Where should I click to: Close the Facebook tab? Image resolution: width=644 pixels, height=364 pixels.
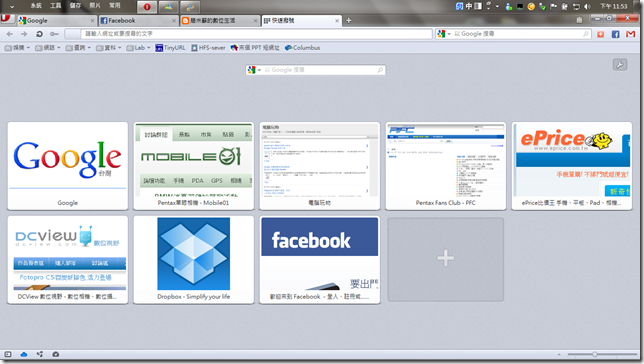(x=174, y=21)
